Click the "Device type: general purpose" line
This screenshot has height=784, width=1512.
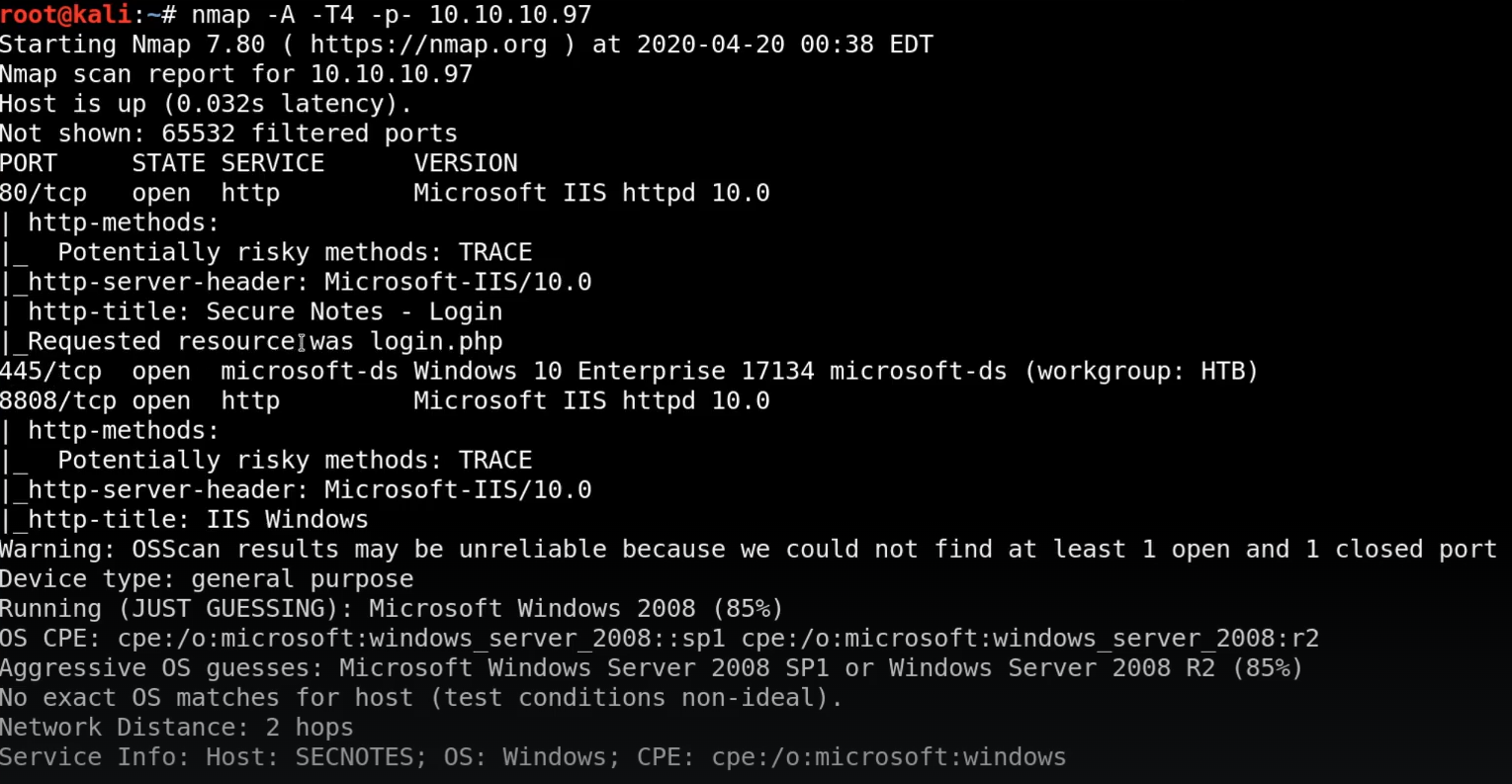[x=206, y=578]
